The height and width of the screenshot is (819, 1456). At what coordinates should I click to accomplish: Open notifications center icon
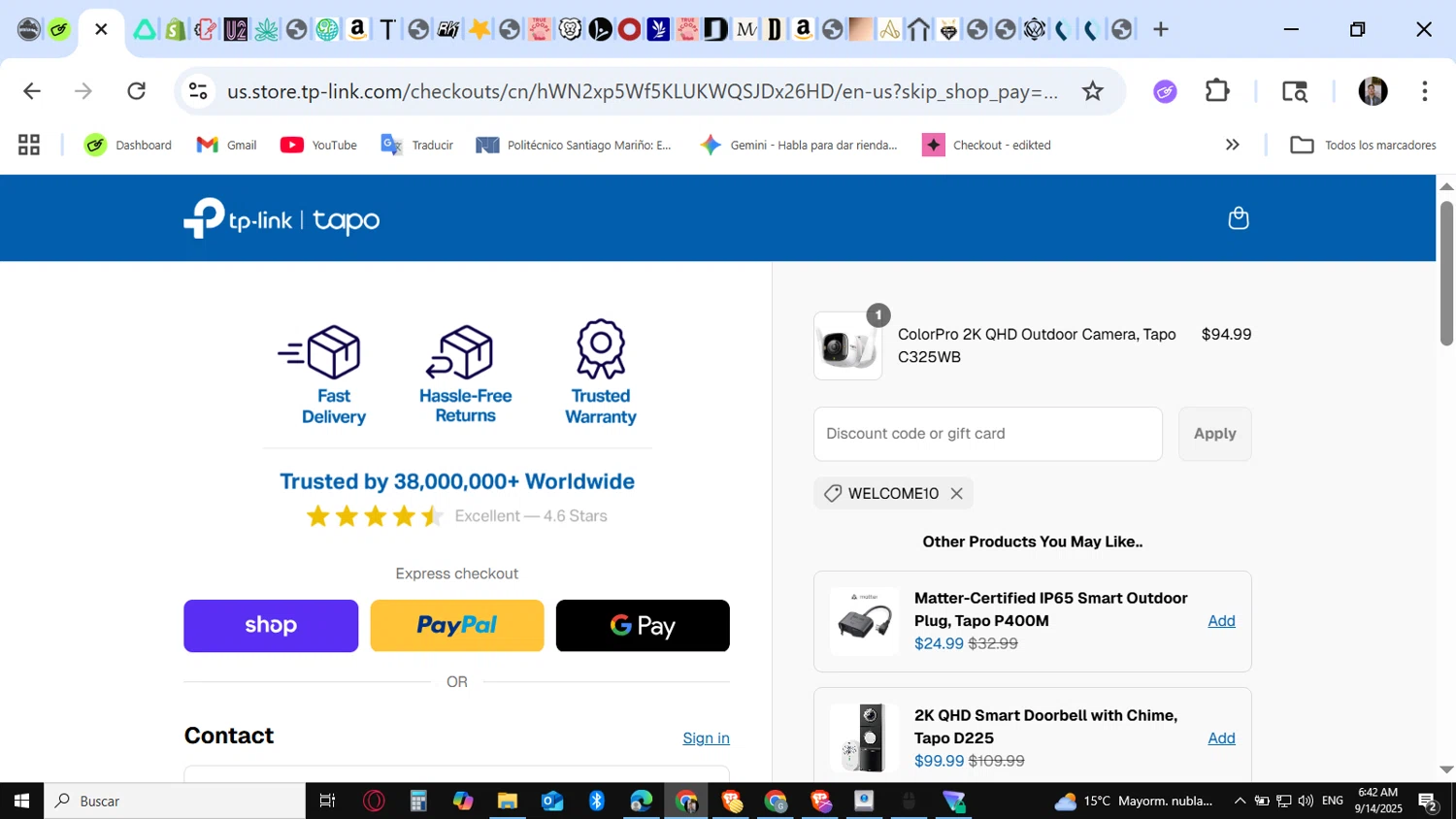pyautogui.click(x=1428, y=801)
